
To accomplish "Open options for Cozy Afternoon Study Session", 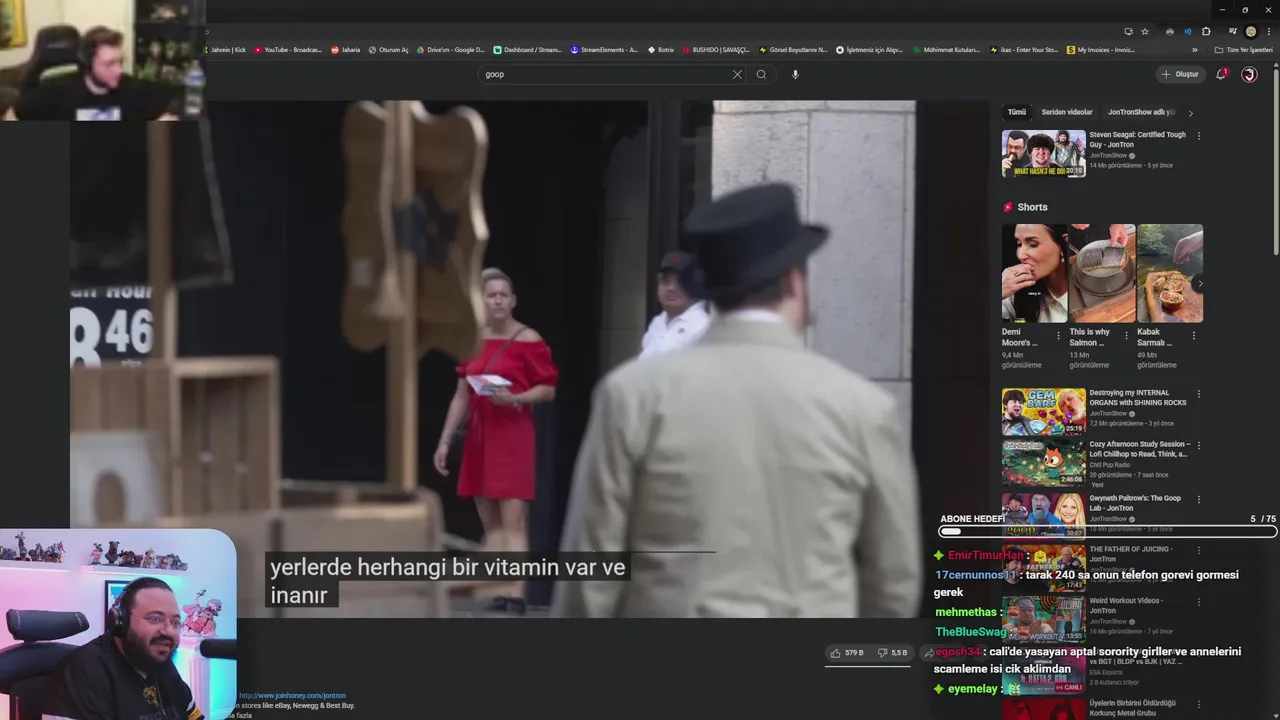I will [x=1199, y=446].
